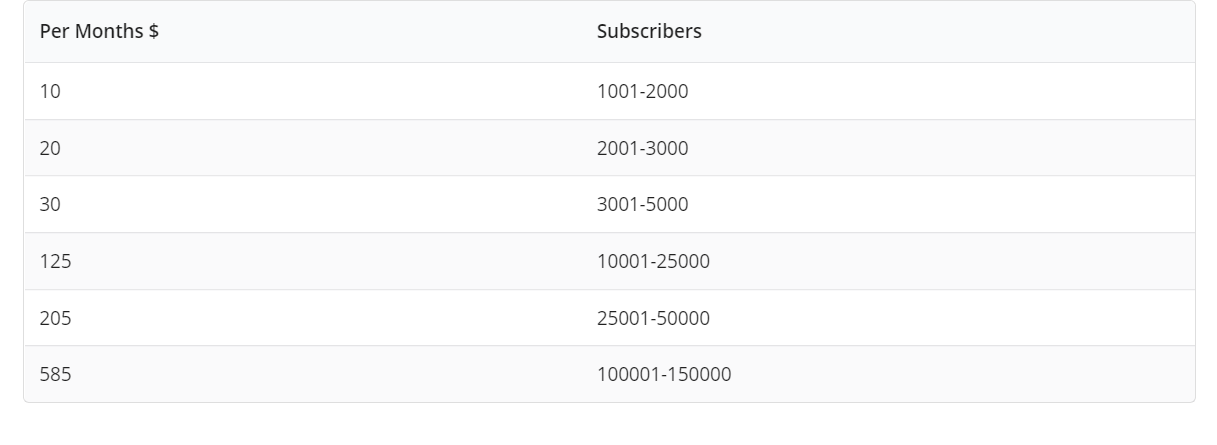Pick the price cell showing 30

(x=50, y=204)
